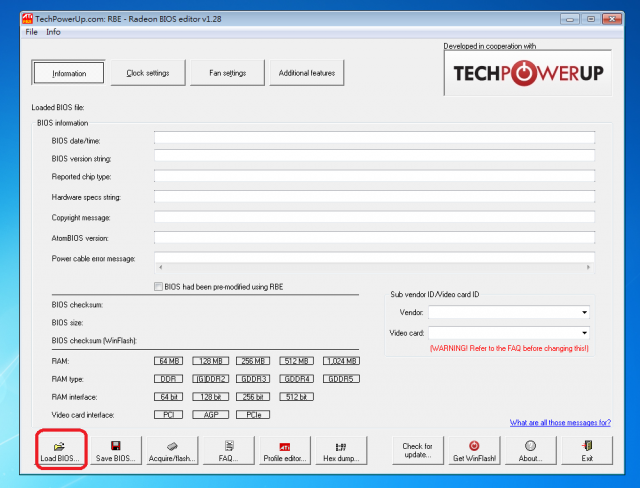Viewport: 640px width, 488px height.
Task: Click the Save BIOS floppy disk button
Action: click(x=116, y=450)
